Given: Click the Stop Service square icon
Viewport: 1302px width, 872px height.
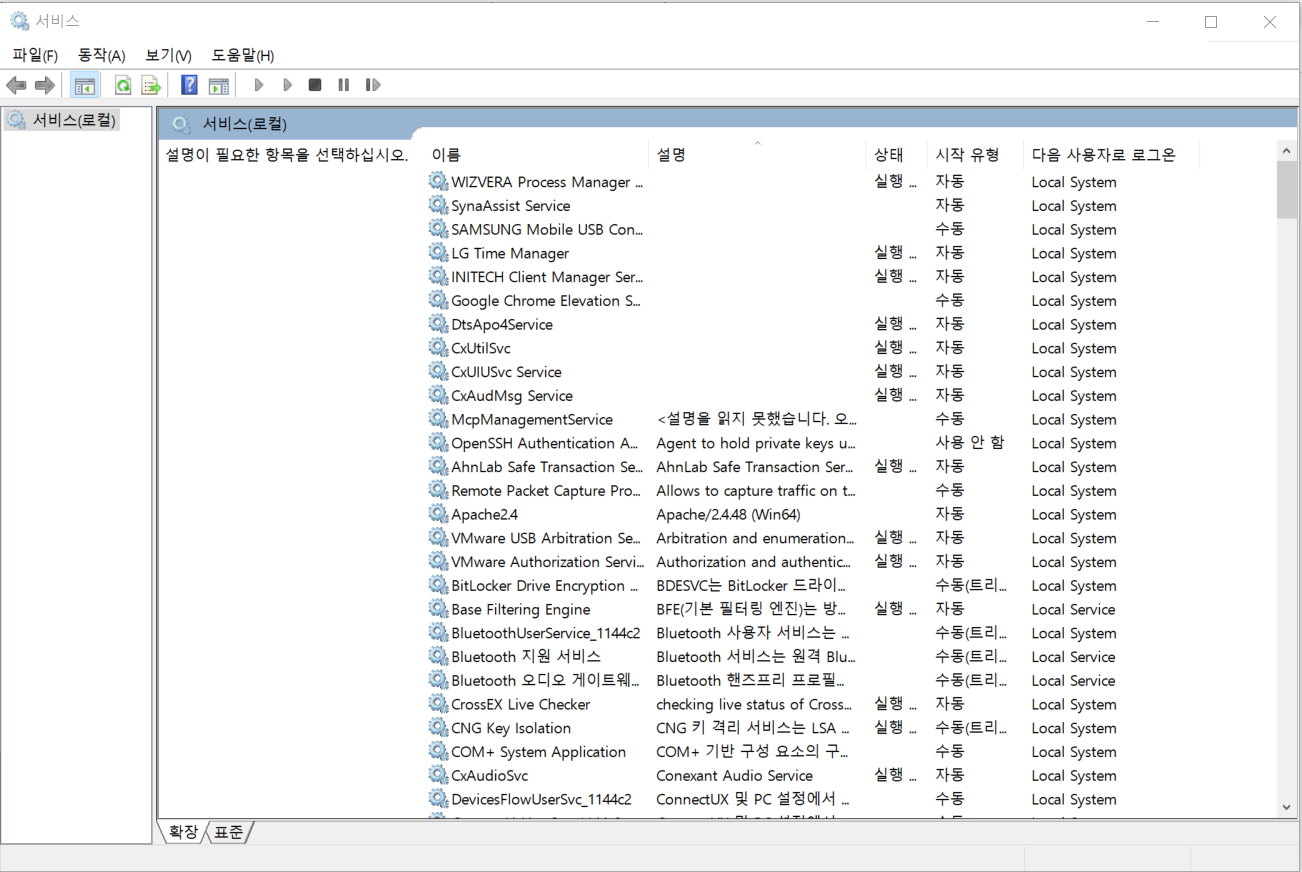Looking at the screenshot, I should (x=315, y=85).
